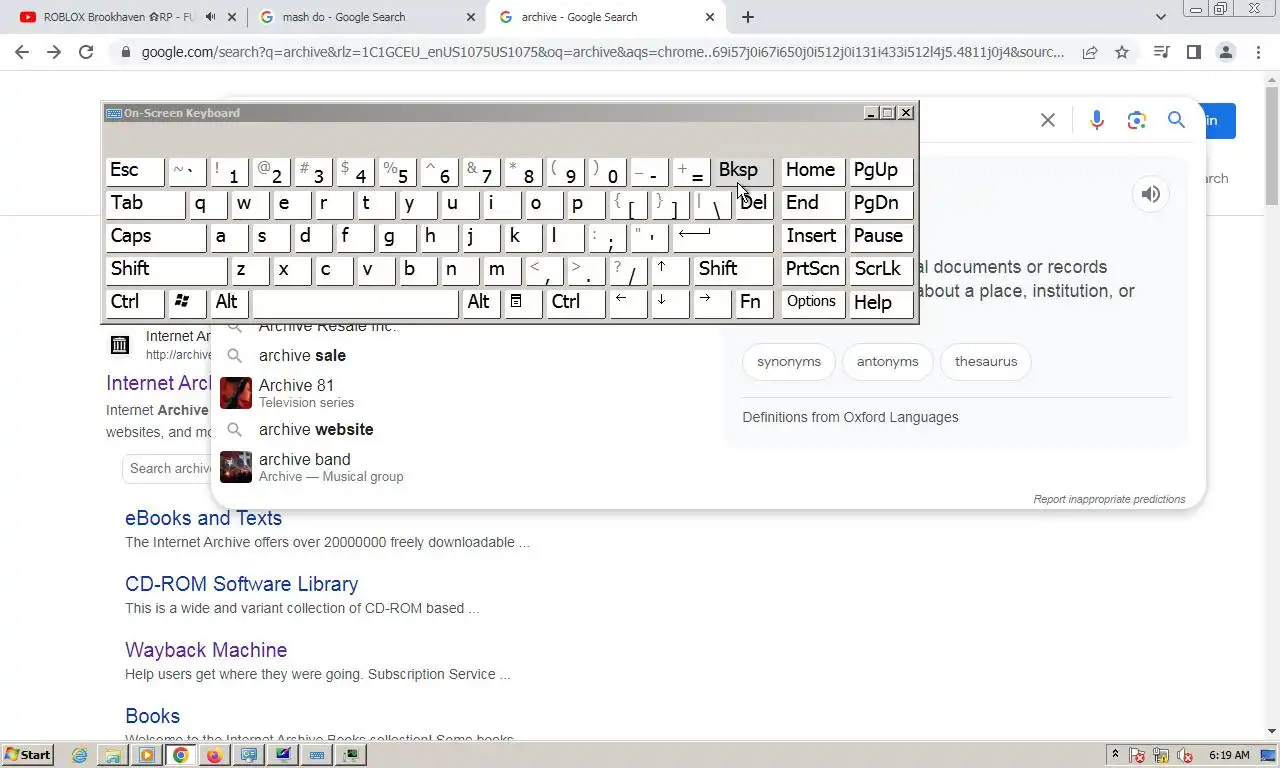Click the Chrome address bar
Image resolution: width=1280 pixels, height=768 pixels.
tap(602, 52)
